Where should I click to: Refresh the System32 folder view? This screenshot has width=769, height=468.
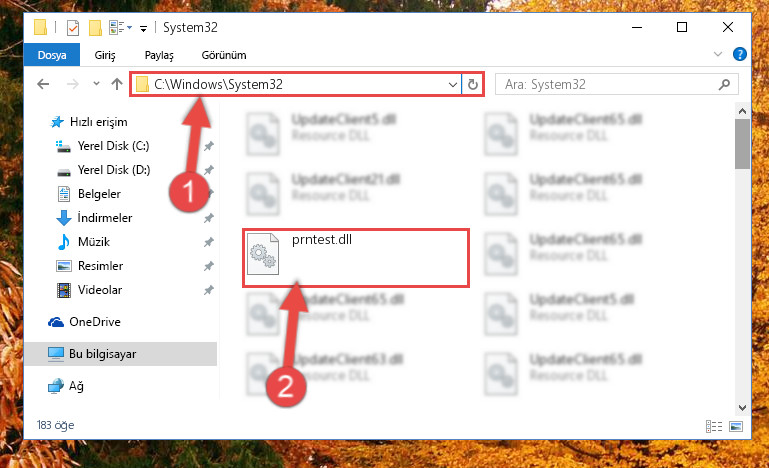pos(472,84)
